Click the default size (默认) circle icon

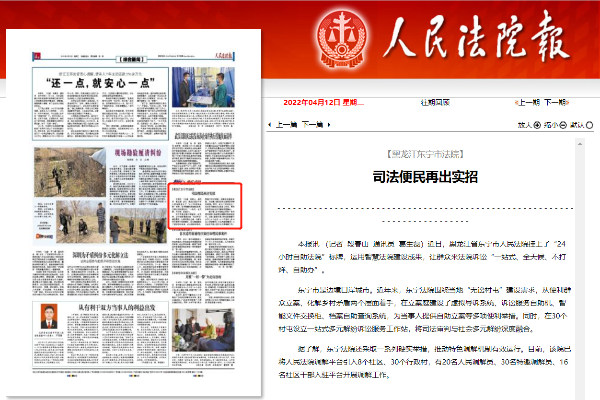pos(587,126)
